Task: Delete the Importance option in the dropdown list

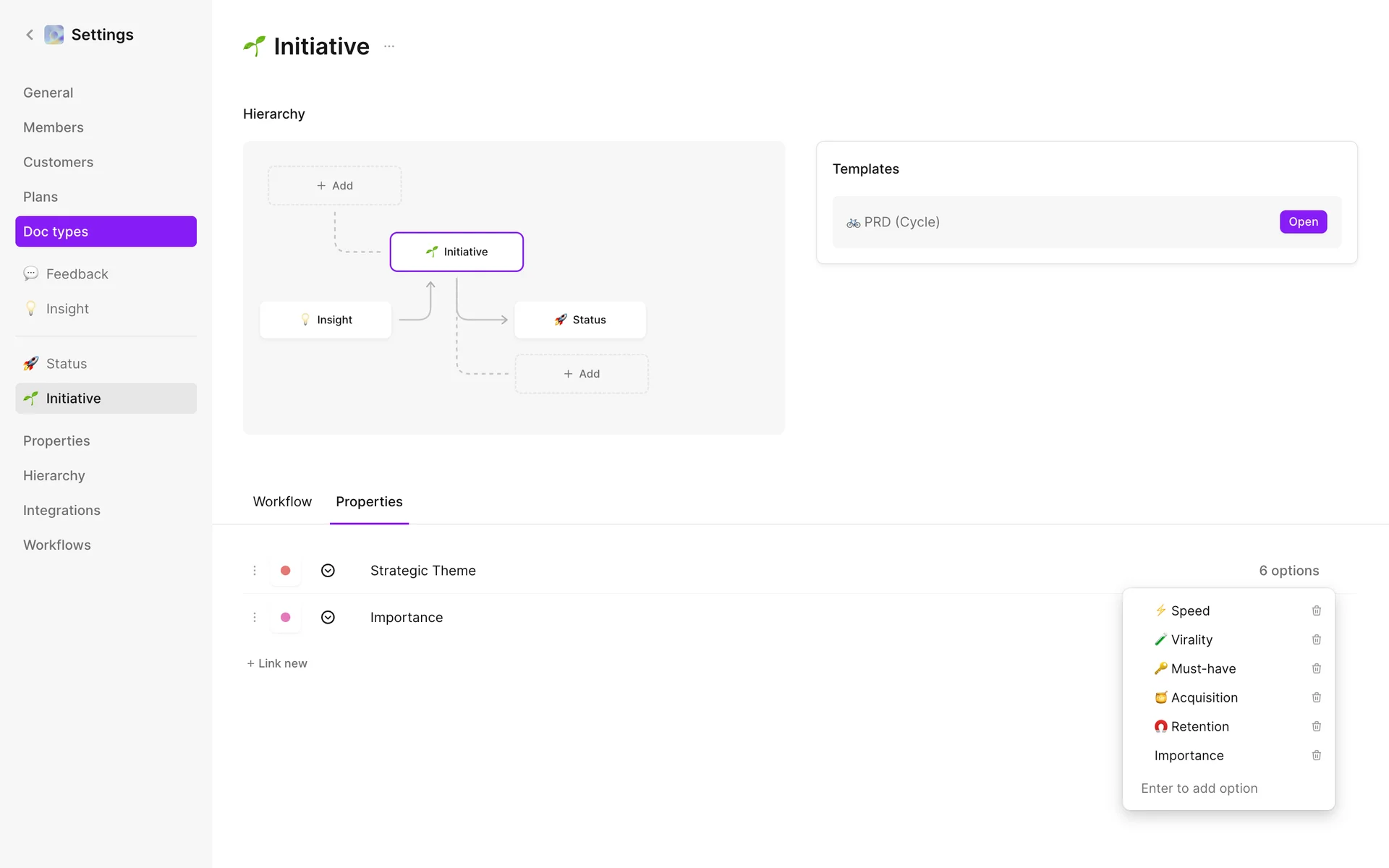Action: tap(1317, 755)
